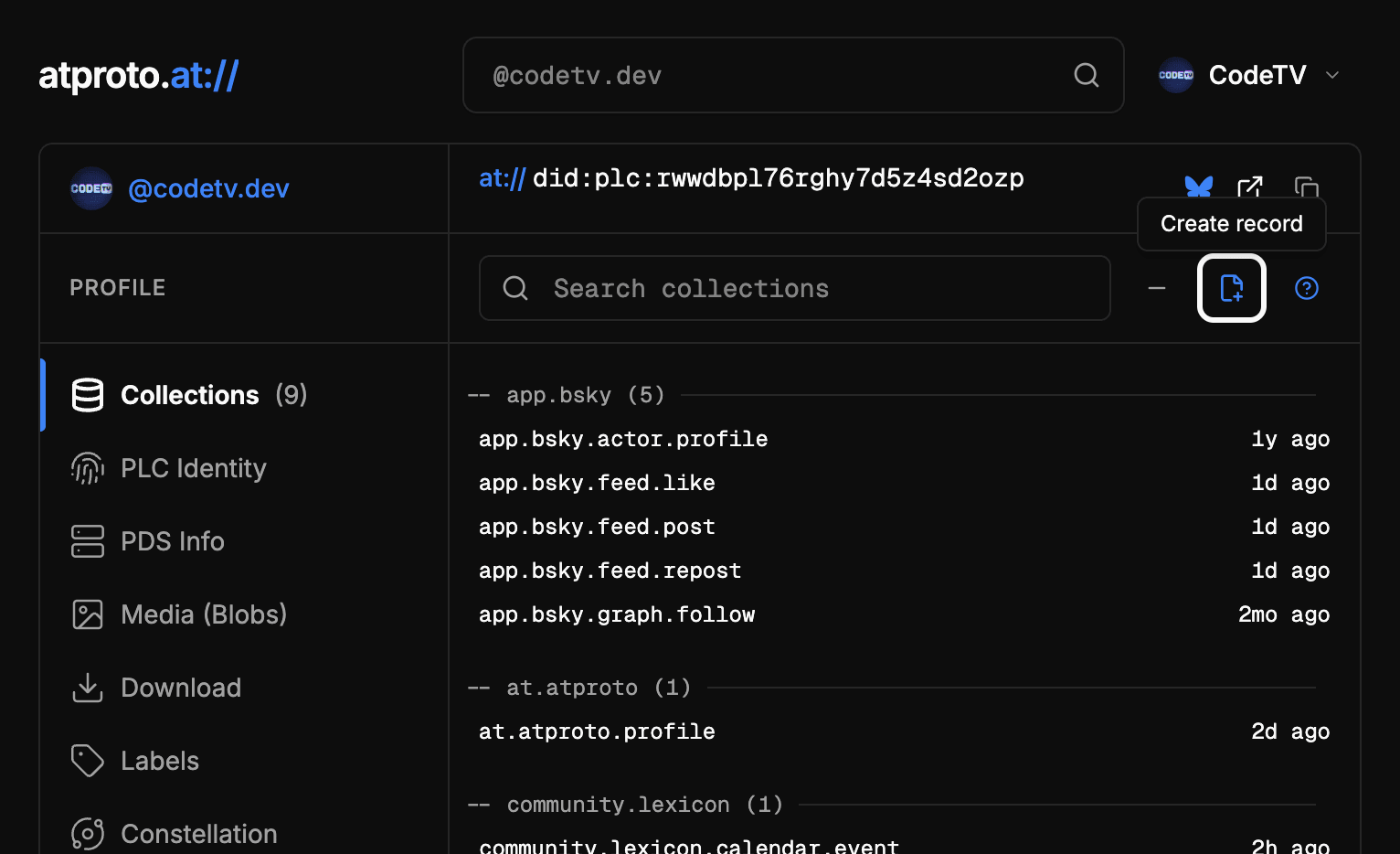Click the CodeTV avatar in the header
This screenshot has width=1400, height=854.
coord(1176,75)
